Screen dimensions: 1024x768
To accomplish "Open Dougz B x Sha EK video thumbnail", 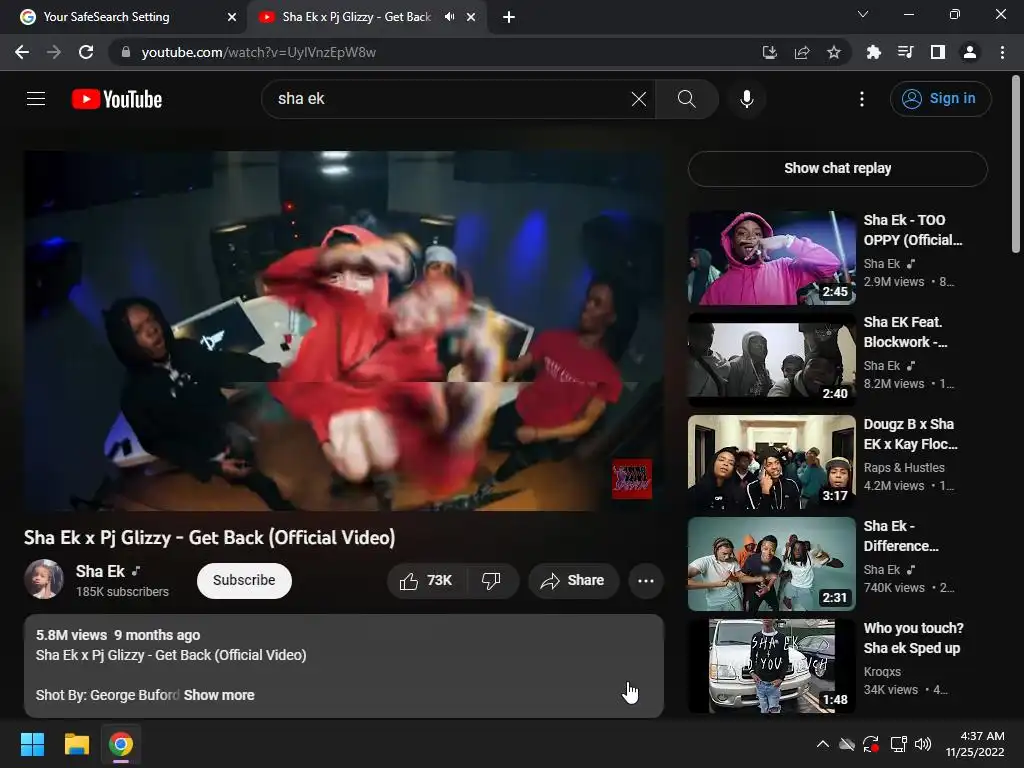I will coord(771,462).
